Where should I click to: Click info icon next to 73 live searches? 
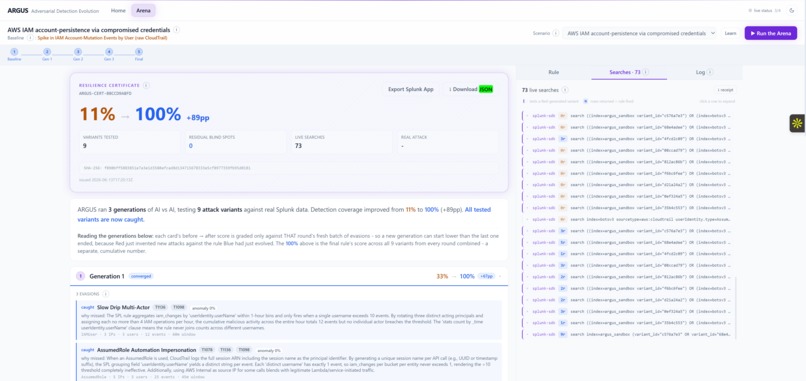coord(565,90)
